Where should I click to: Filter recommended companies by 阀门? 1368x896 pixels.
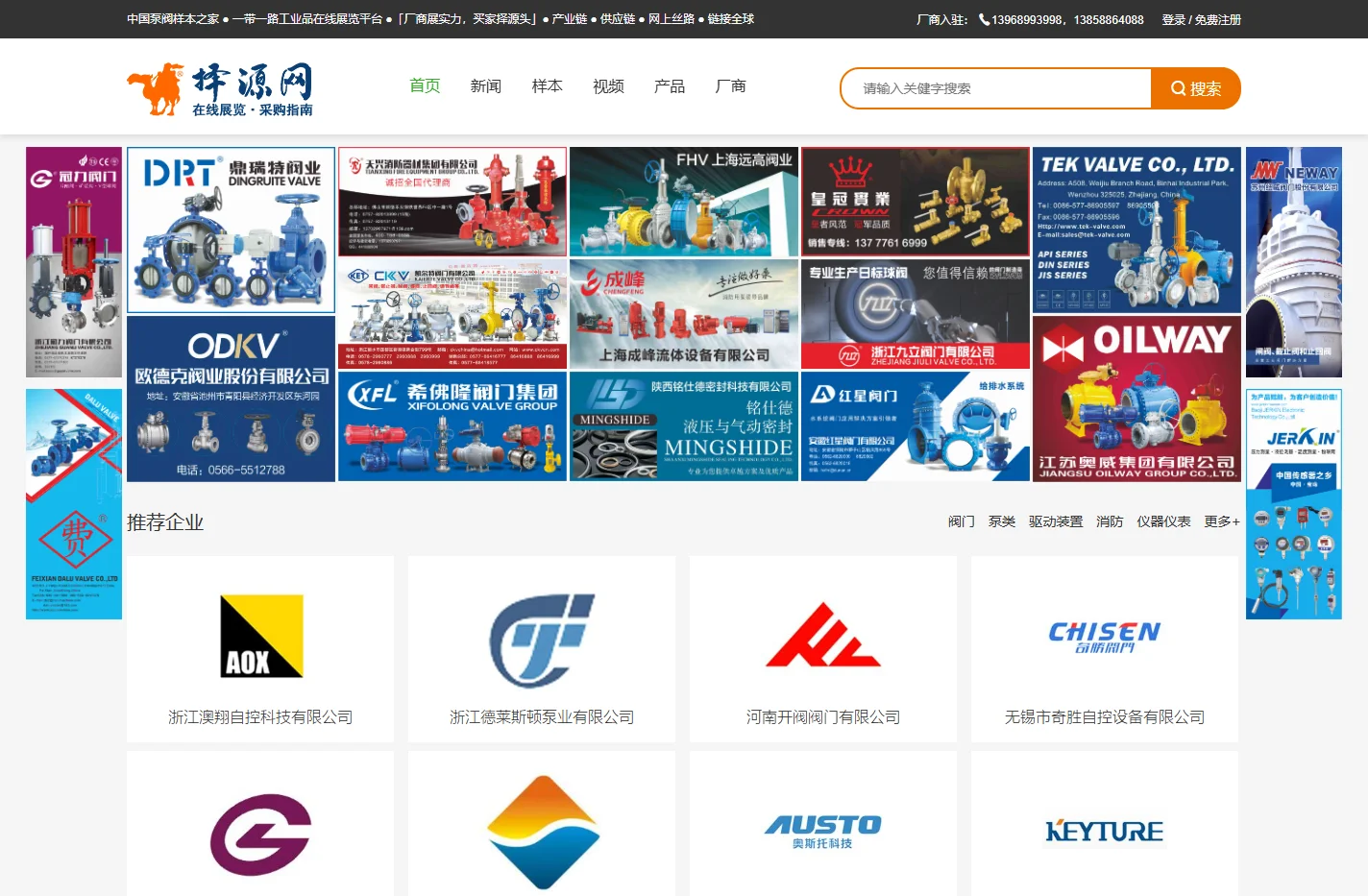962,521
